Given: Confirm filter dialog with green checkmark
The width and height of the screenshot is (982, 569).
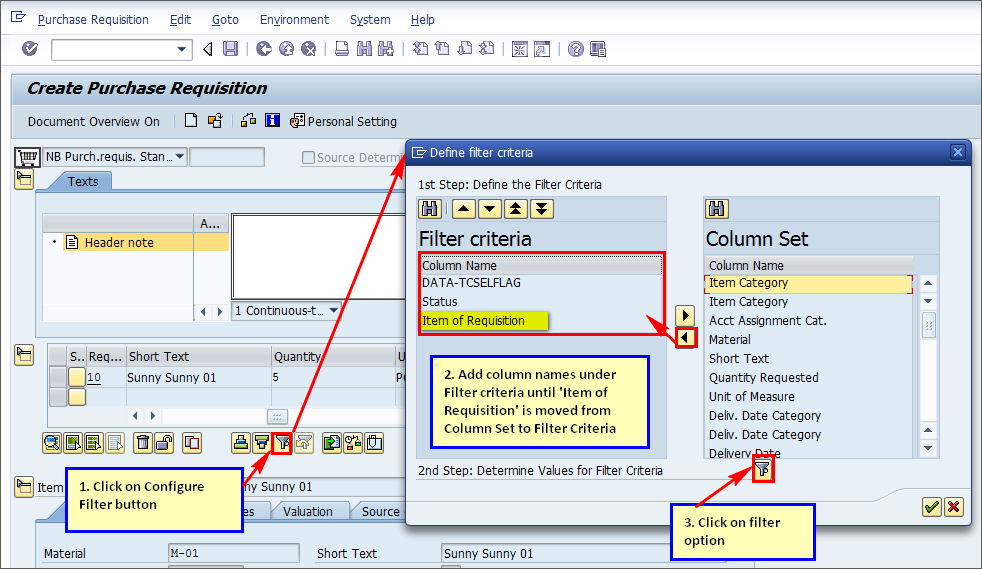Looking at the screenshot, I should 932,507.
